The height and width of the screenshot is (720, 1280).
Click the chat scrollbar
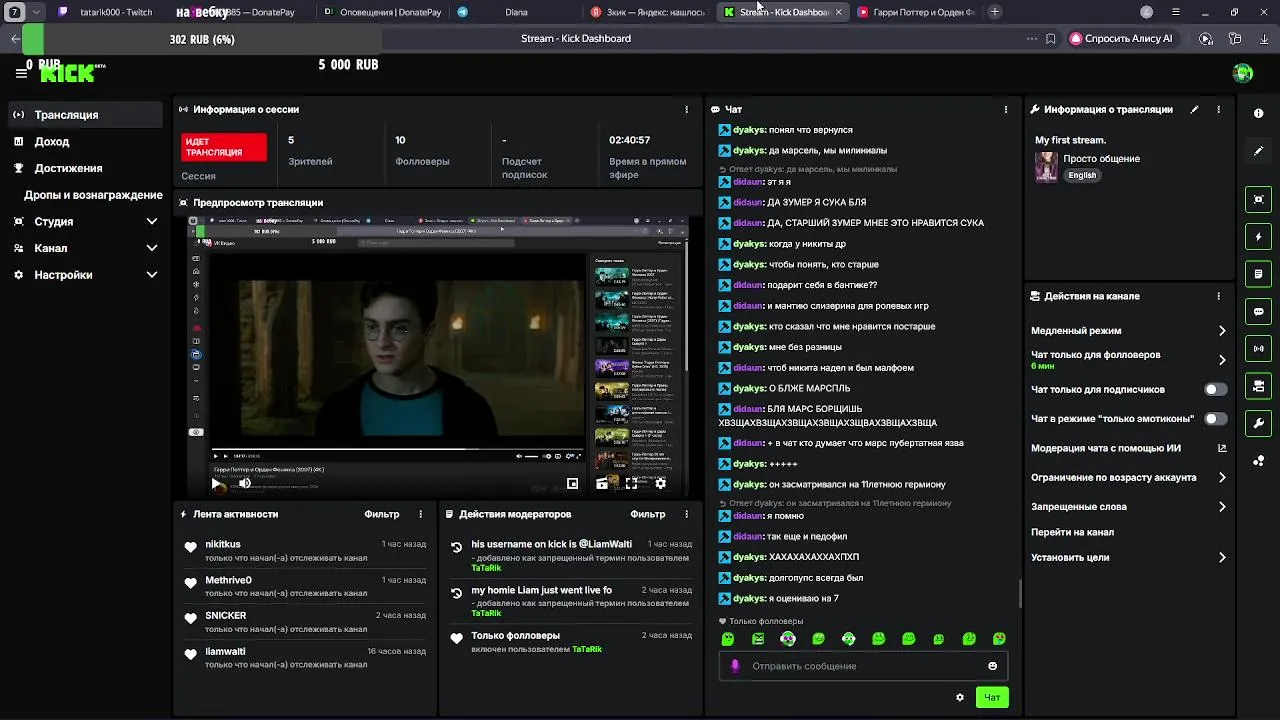click(x=1019, y=593)
